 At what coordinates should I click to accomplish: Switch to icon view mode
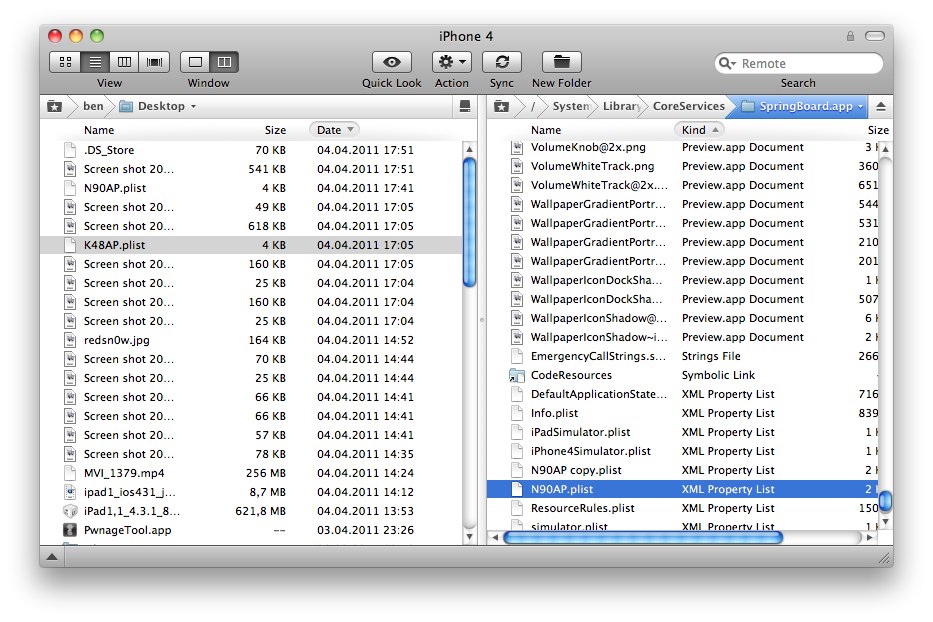pyautogui.click(x=65, y=62)
